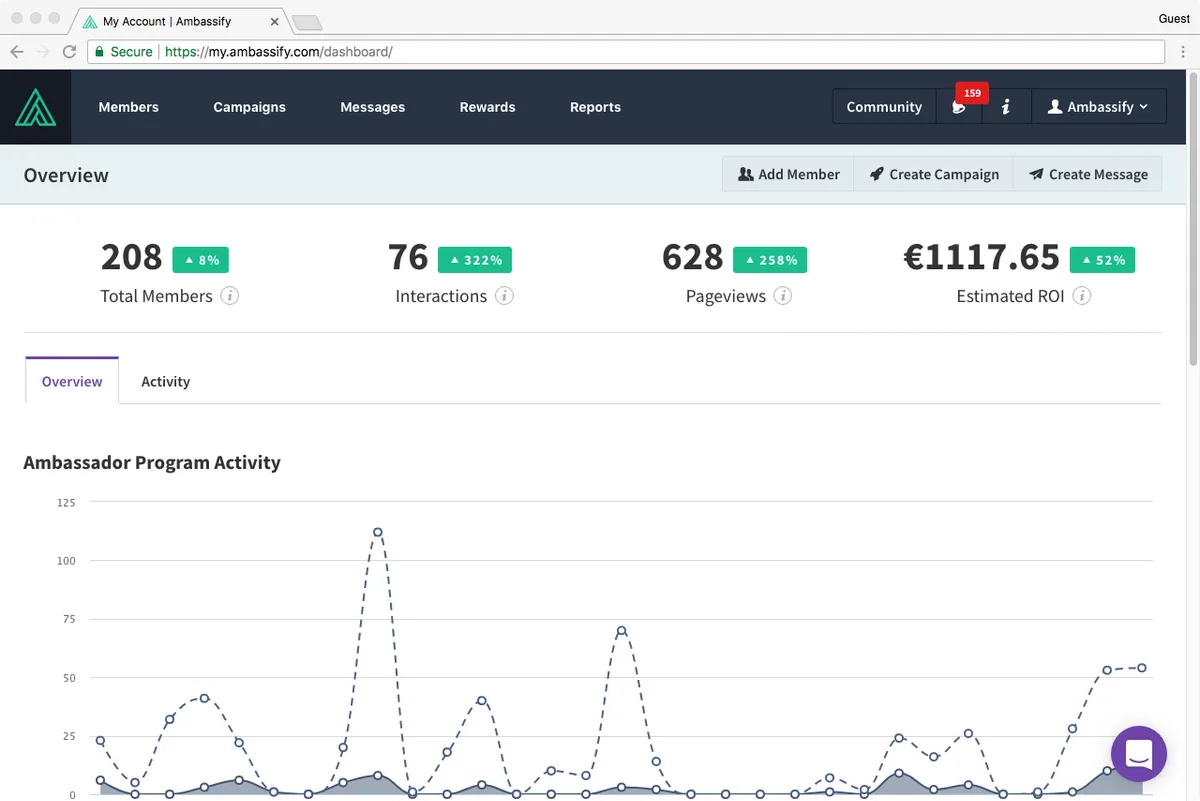1200x801 pixels.
Task: Click the 322% interactions growth badge
Action: click(x=475, y=260)
